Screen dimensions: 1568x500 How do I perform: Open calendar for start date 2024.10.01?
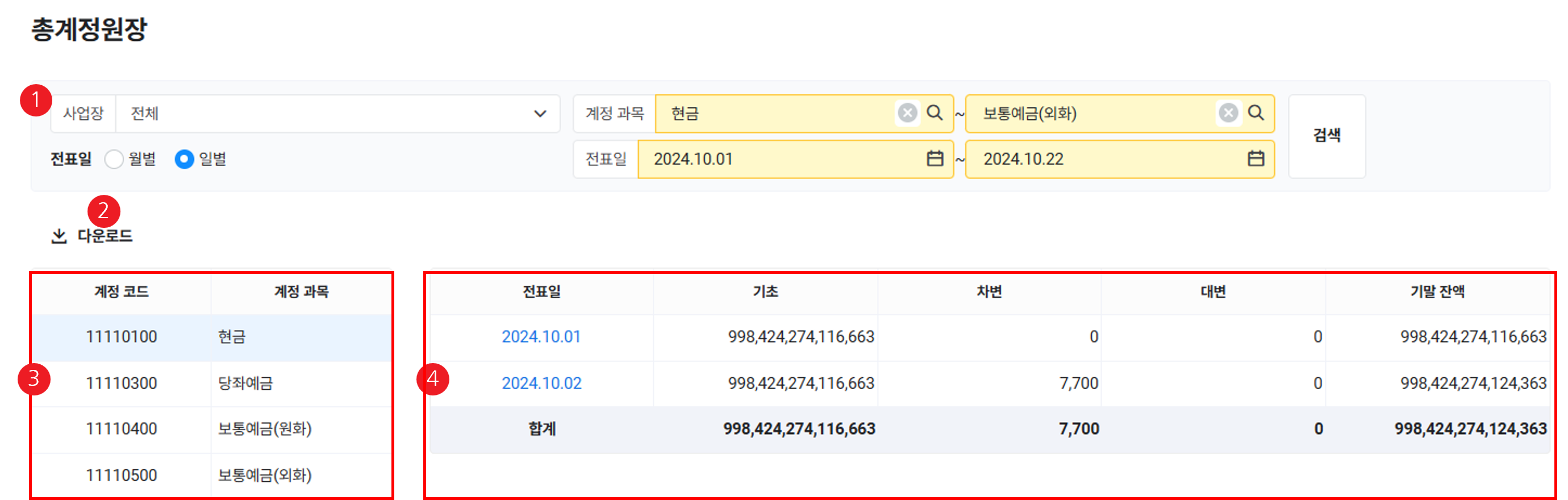pyautogui.click(x=935, y=159)
